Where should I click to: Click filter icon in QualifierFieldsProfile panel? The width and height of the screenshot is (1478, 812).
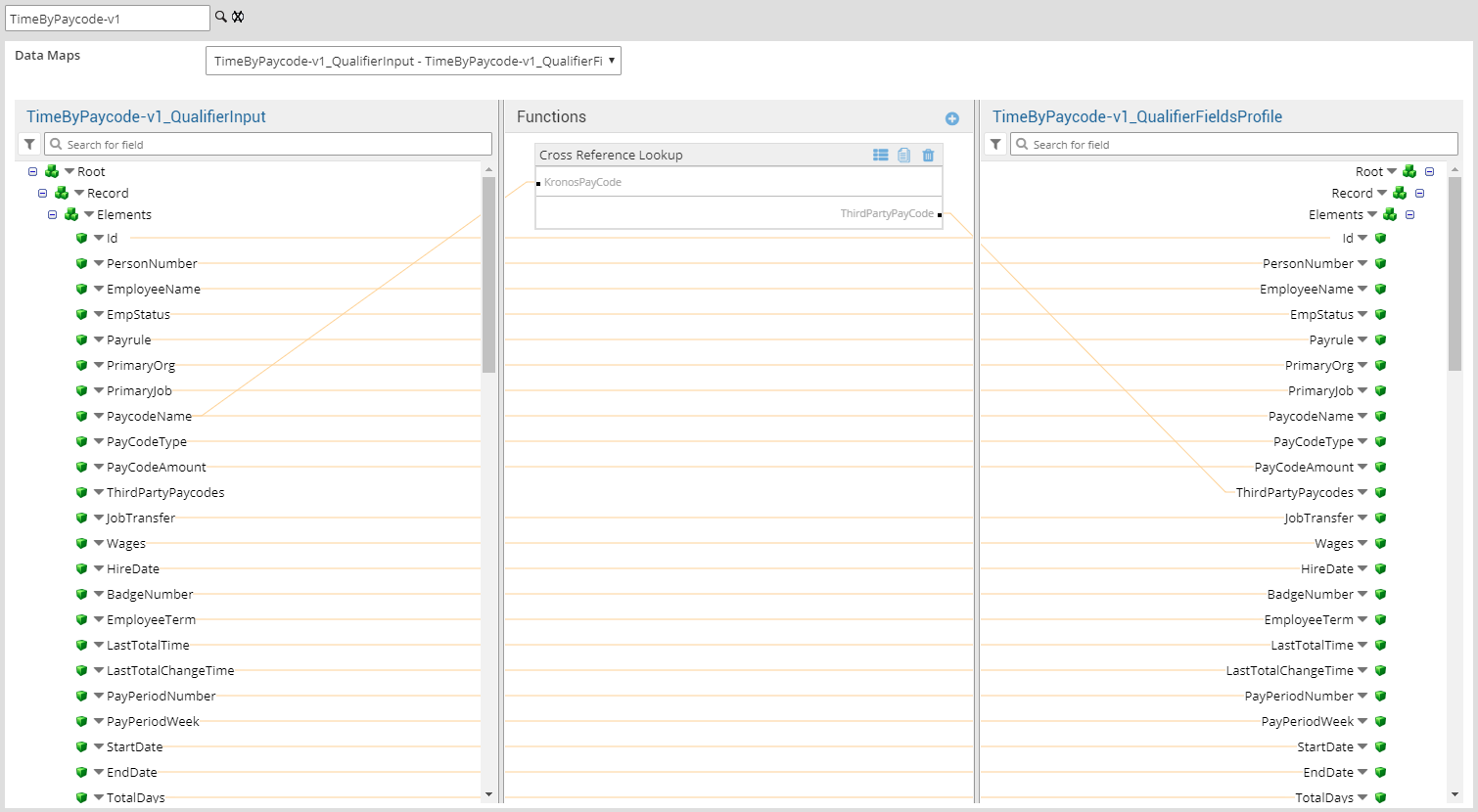click(995, 145)
